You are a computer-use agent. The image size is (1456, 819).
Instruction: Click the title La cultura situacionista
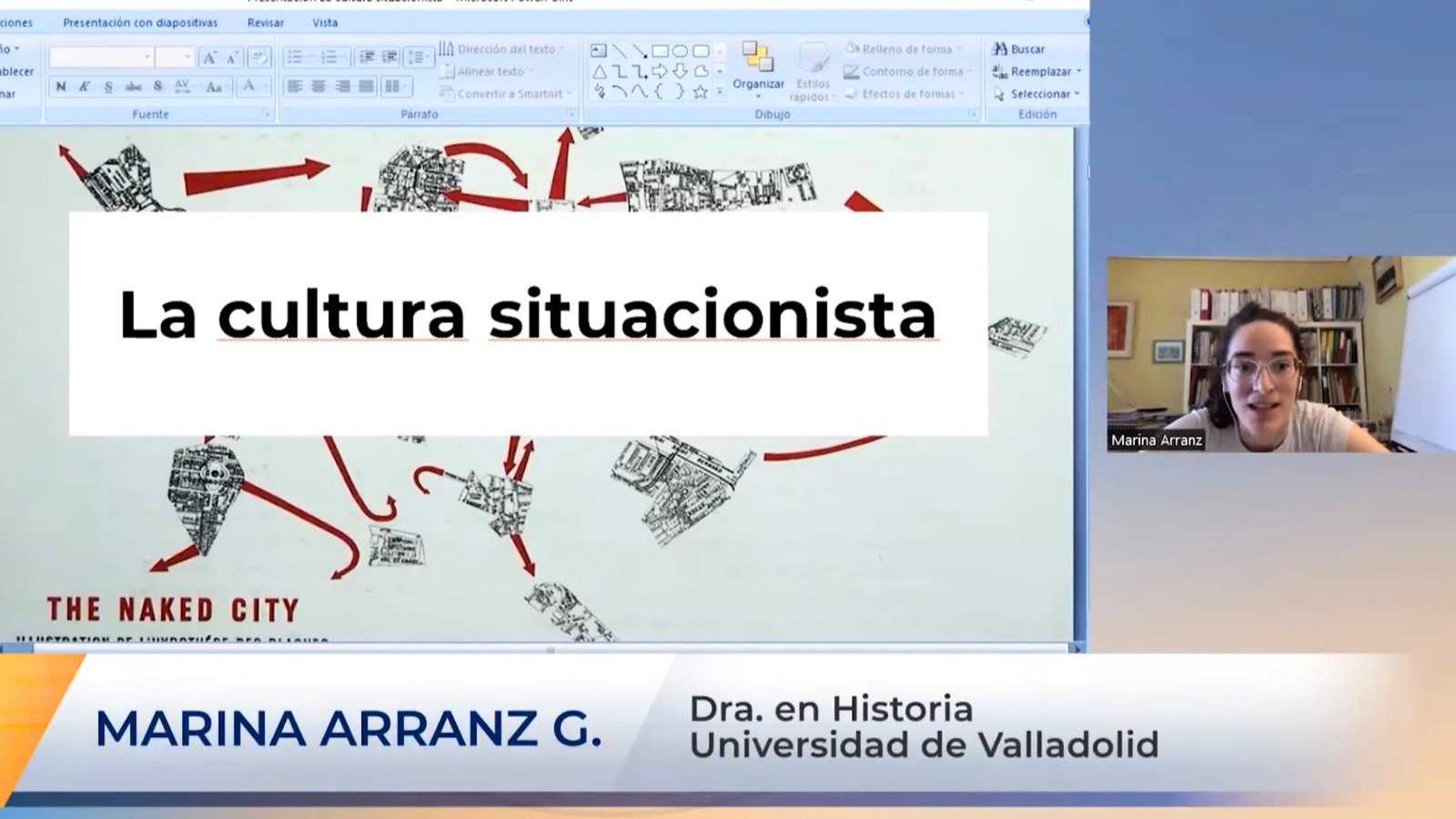[528, 315]
